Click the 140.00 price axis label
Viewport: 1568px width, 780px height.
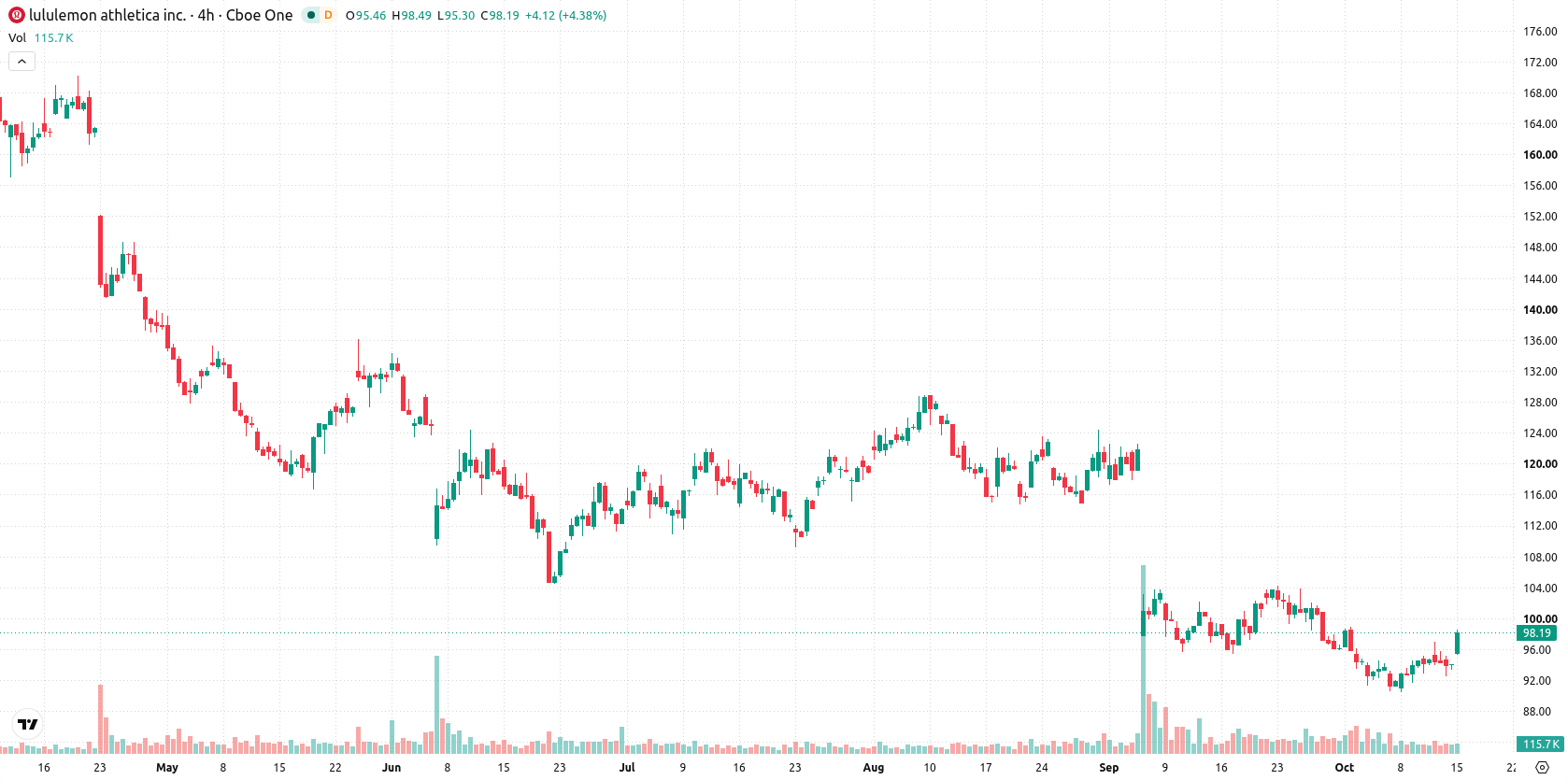point(1540,310)
